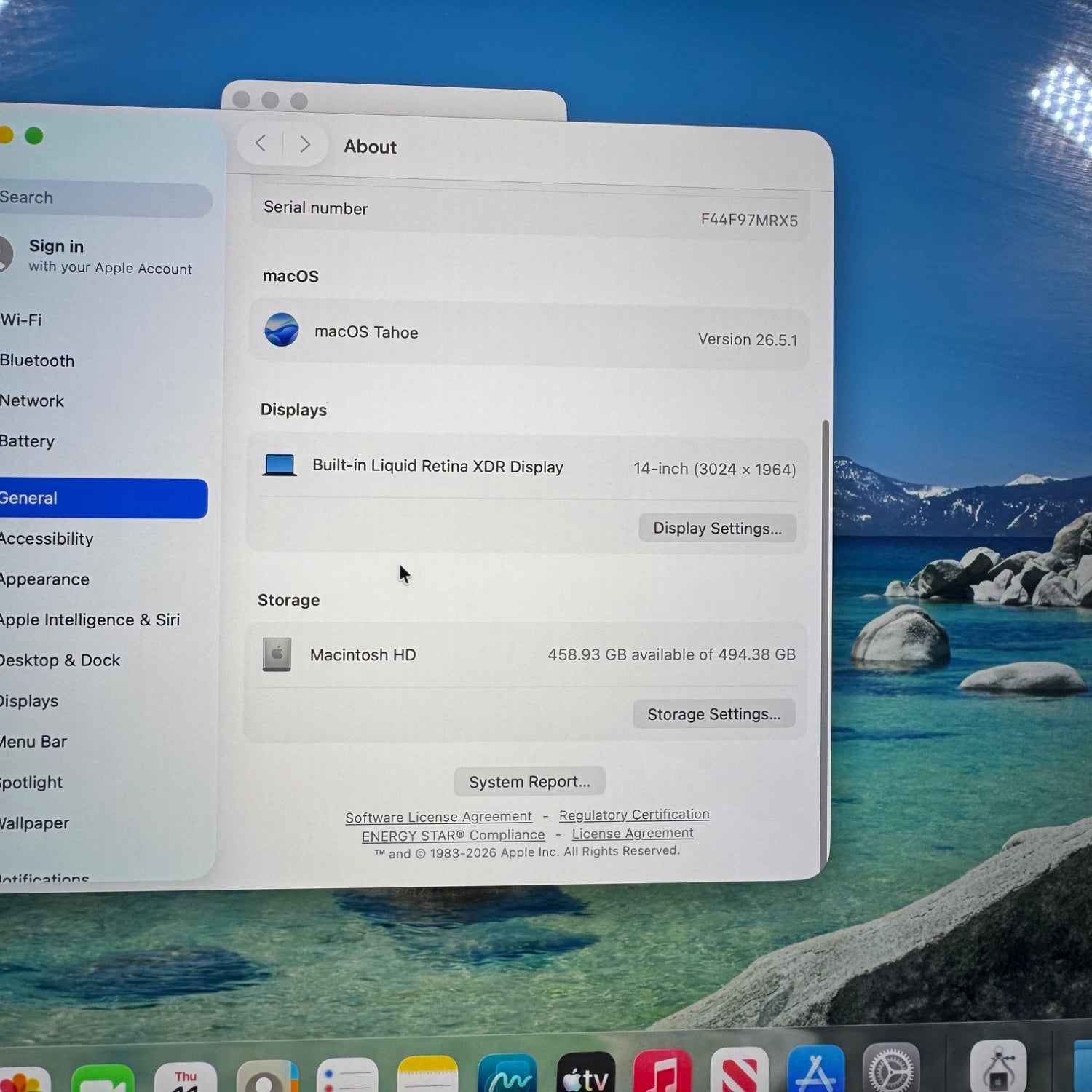Click the Displays section heading in About
Screen dimensions: 1092x1092
point(293,409)
